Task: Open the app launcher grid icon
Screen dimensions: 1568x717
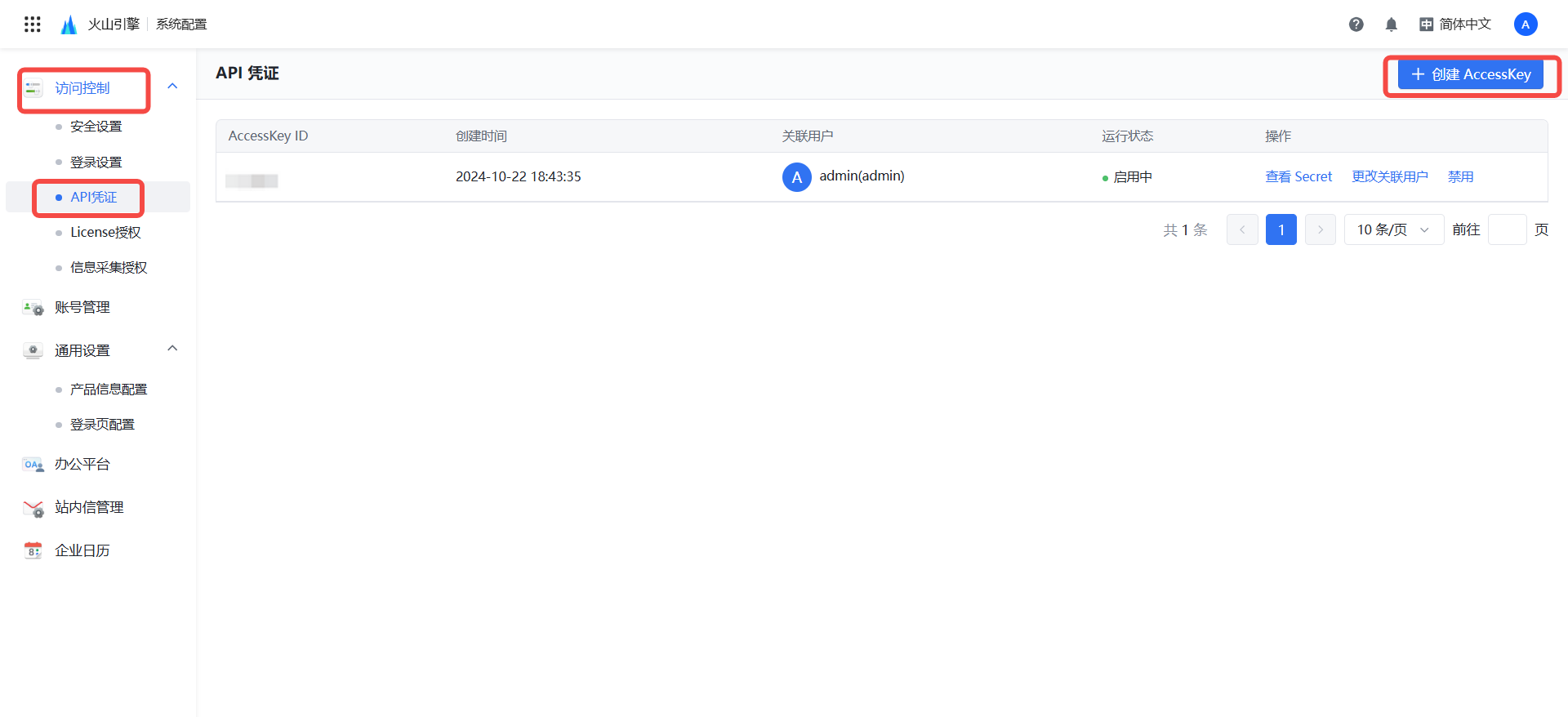Action: 33,24
